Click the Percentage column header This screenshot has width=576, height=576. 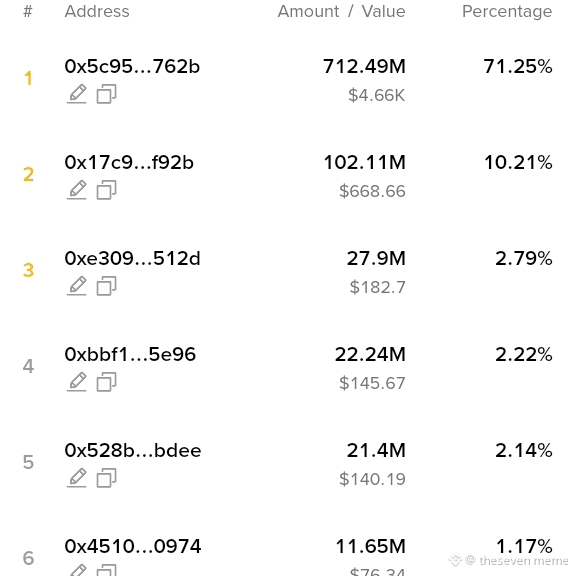point(507,12)
